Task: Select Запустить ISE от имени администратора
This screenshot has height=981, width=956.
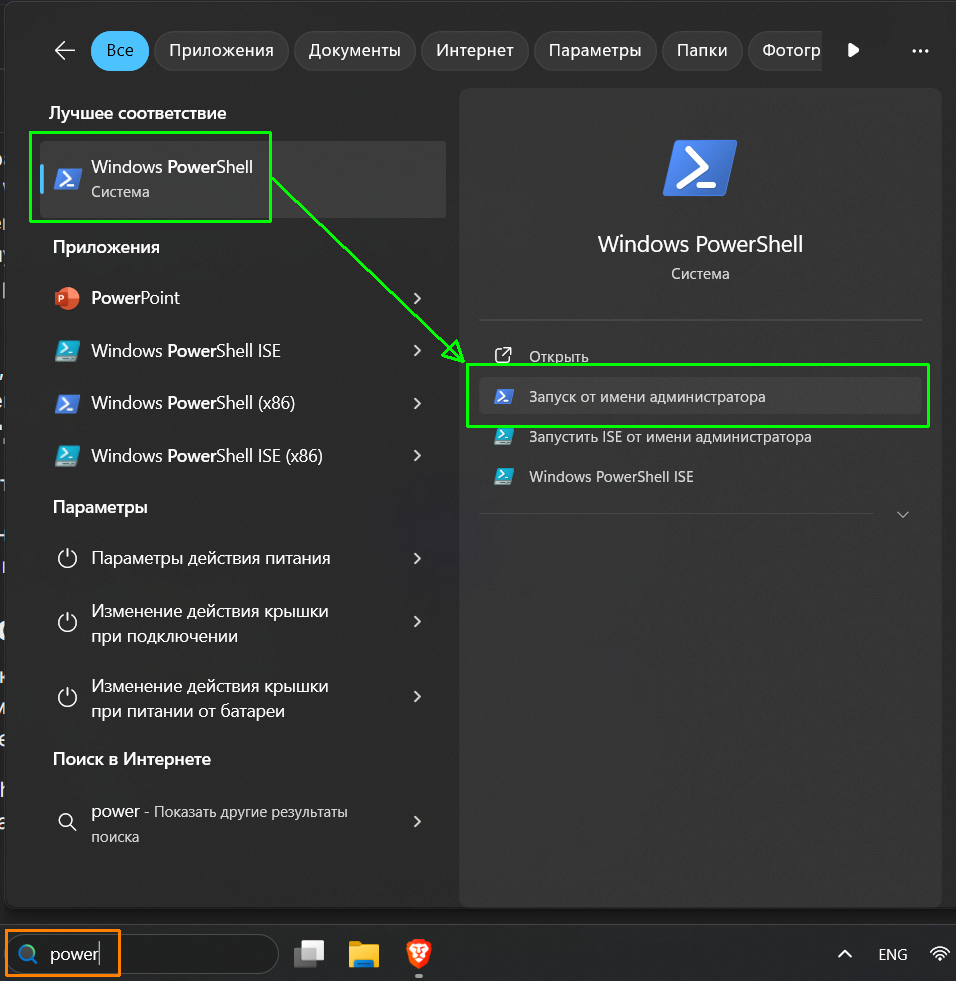Action: 669,437
